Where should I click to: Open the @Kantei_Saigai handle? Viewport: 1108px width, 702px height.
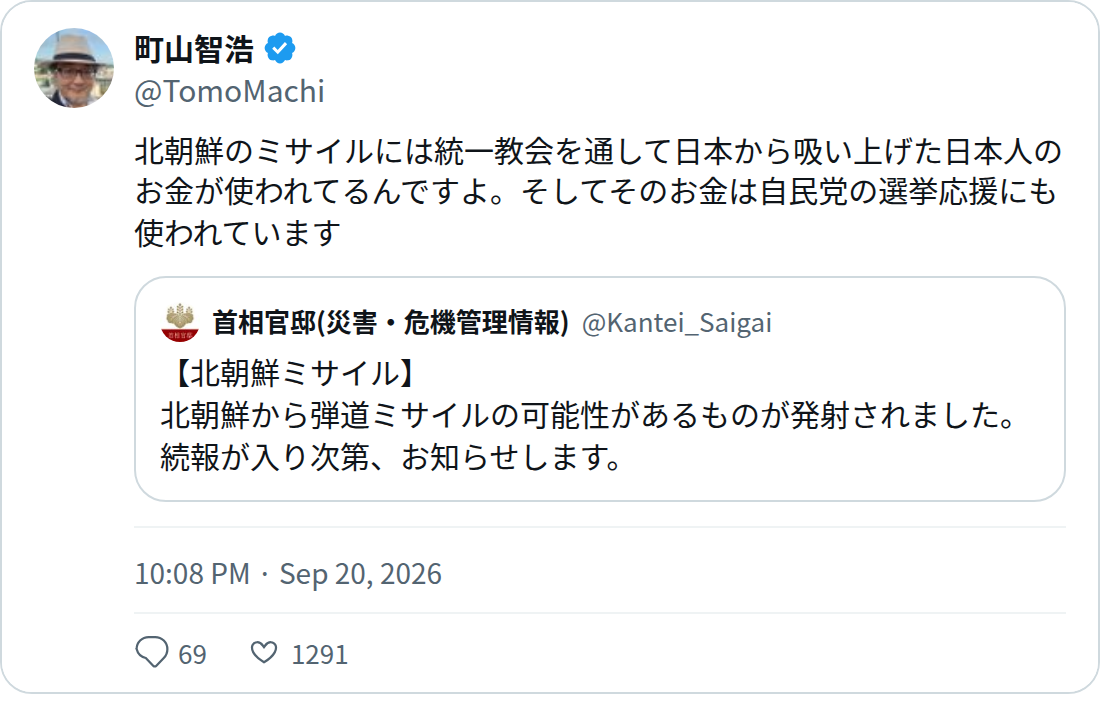coord(676,322)
